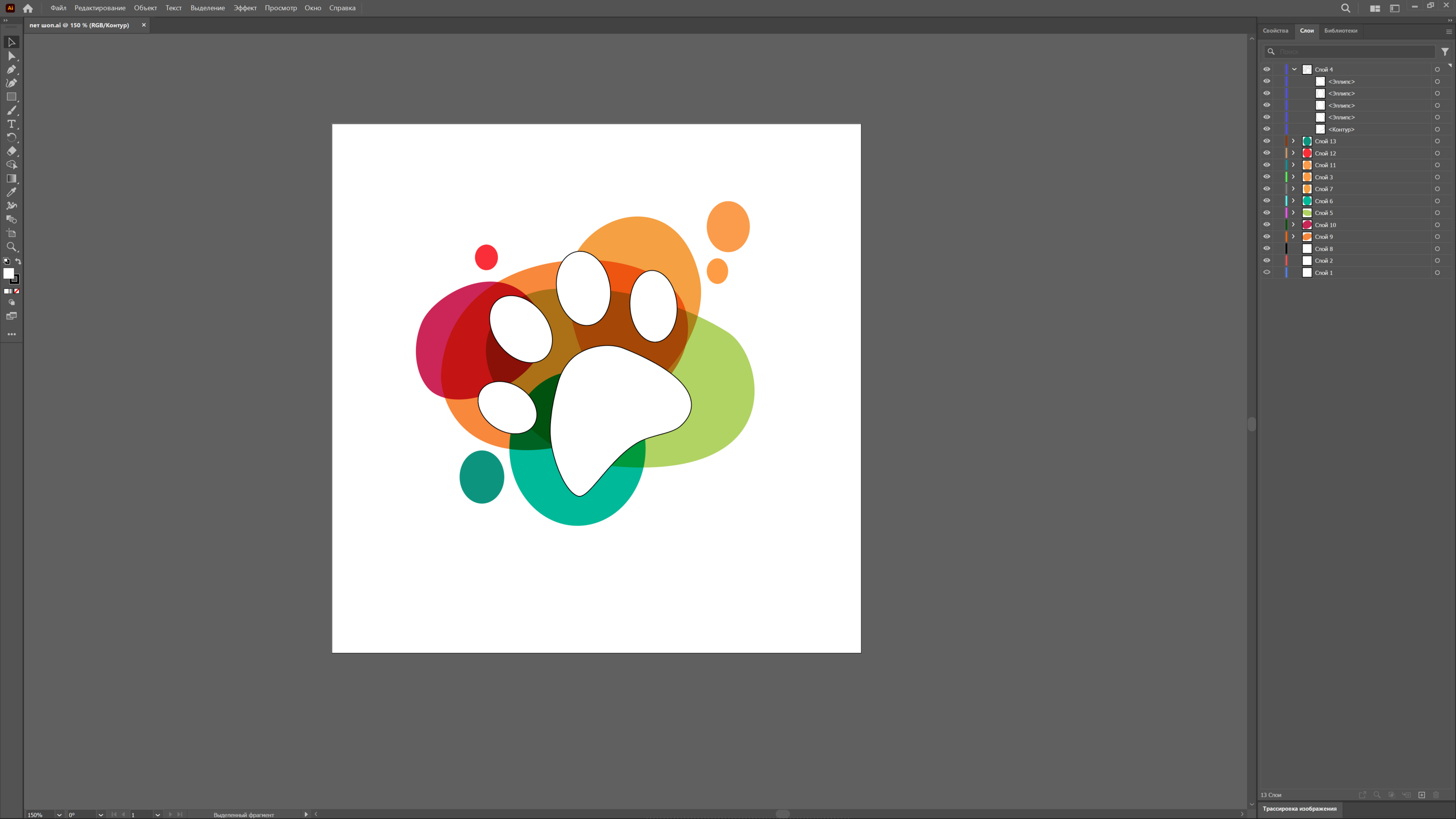Toggle visibility of Слой 5
This screenshot has height=819, width=1456.
(x=1267, y=213)
